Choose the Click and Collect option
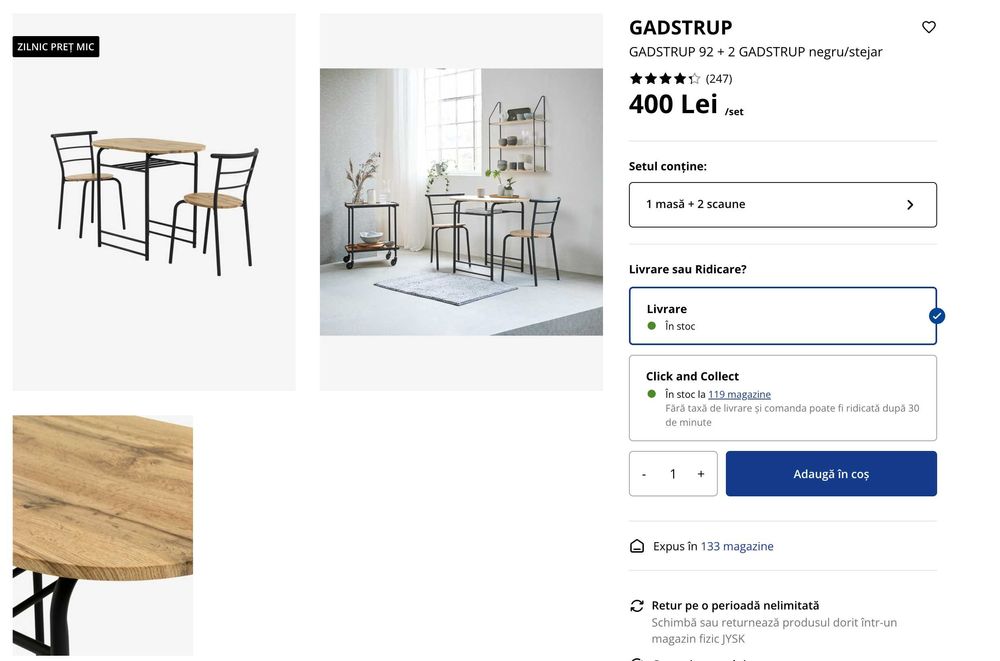This screenshot has height=661, width=1000. point(782,397)
